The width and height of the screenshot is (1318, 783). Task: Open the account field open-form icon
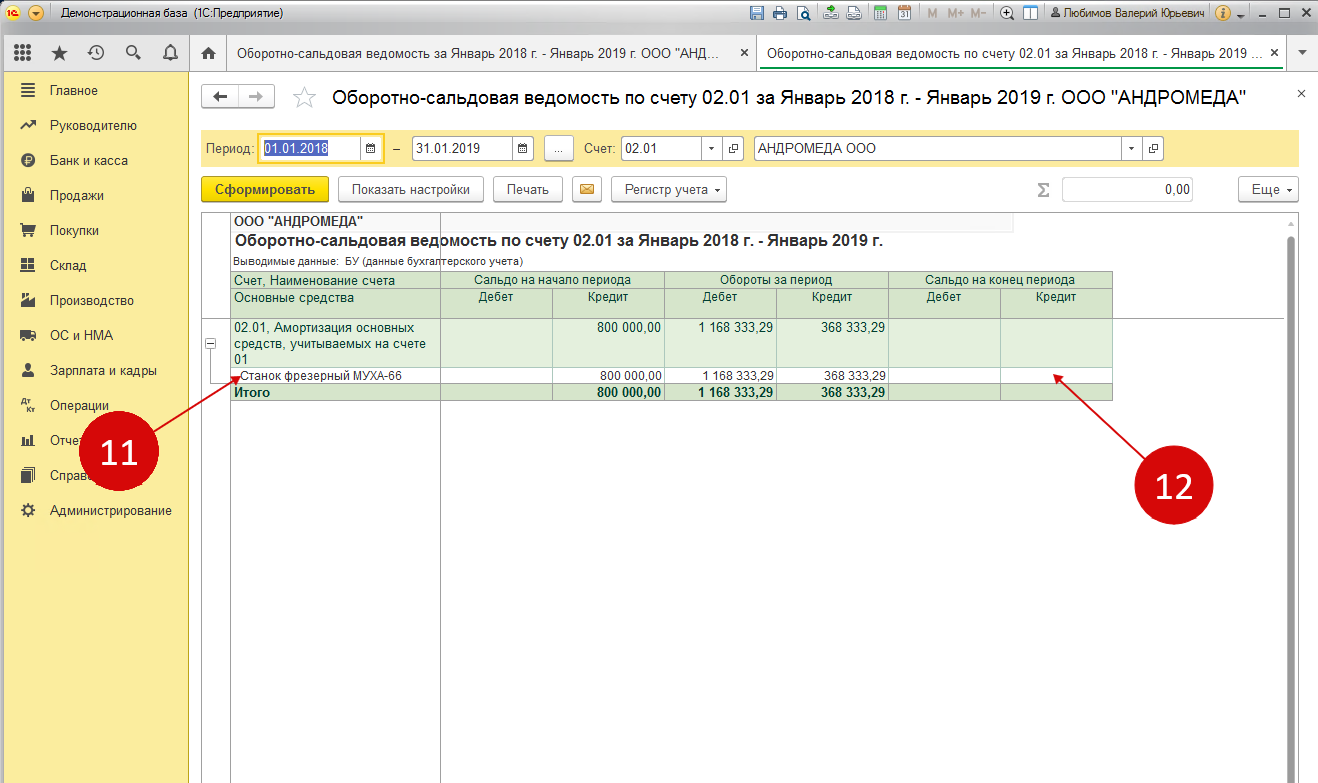pyautogui.click(x=734, y=148)
